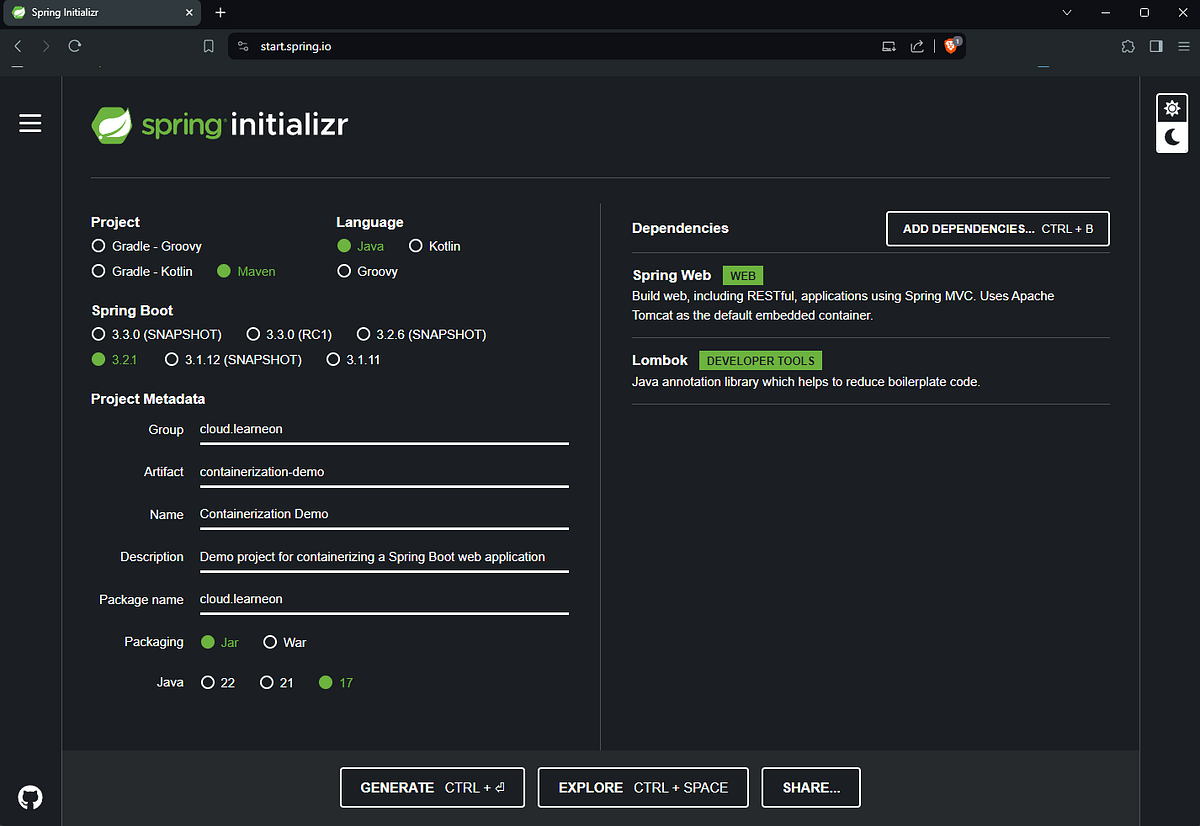The image size is (1200, 826).
Task: Select Spring Boot 3.2.6 (SNAPSHOT)
Action: pos(422,334)
